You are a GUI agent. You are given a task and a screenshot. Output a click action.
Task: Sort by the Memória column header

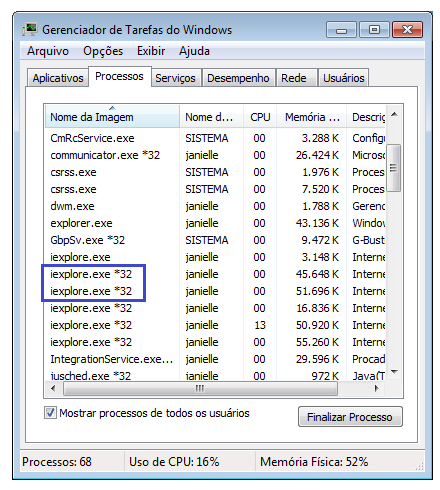pyautogui.click(x=312, y=117)
